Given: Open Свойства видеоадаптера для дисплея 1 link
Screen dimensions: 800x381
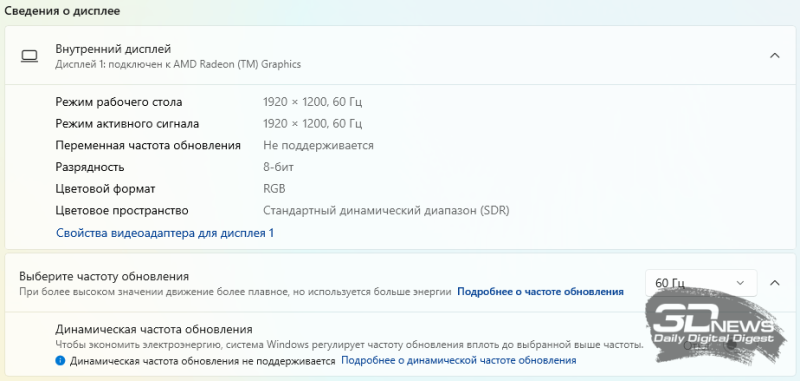Looking at the screenshot, I should [x=165, y=233].
